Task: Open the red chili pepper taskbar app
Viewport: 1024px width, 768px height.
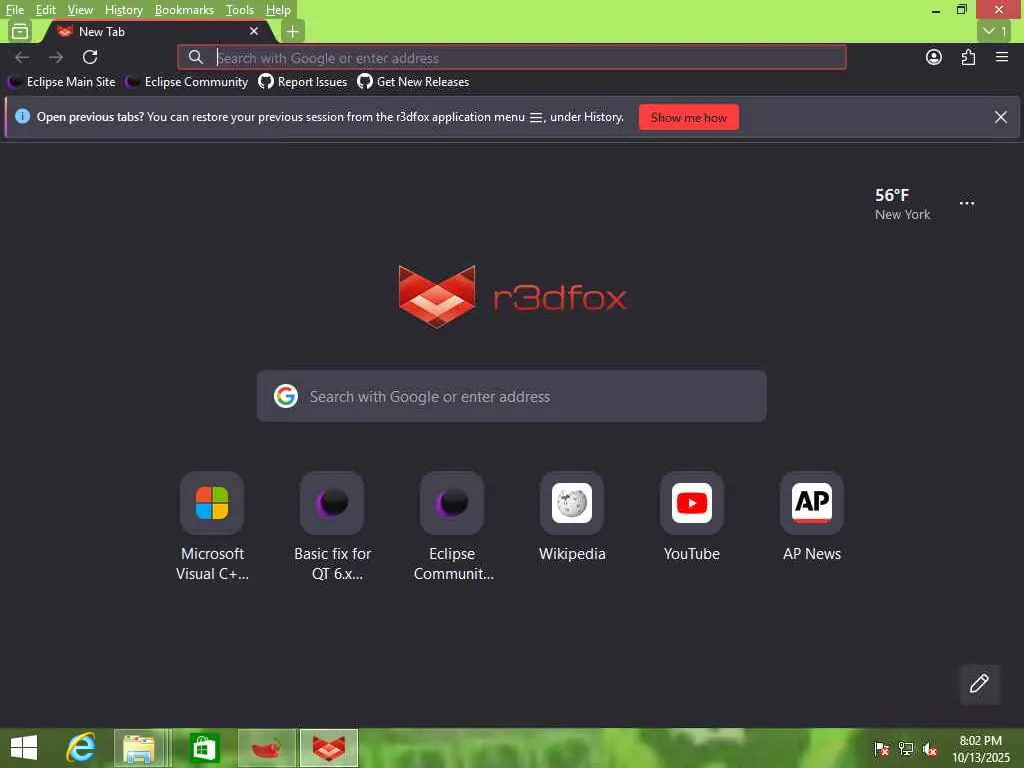Action: tap(266, 748)
